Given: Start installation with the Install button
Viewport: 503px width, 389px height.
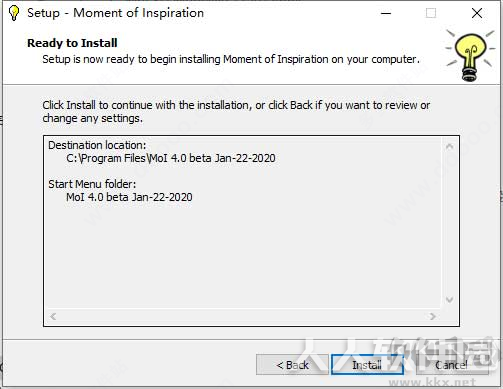Looking at the screenshot, I should pyautogui.click(x=367, y=365).
